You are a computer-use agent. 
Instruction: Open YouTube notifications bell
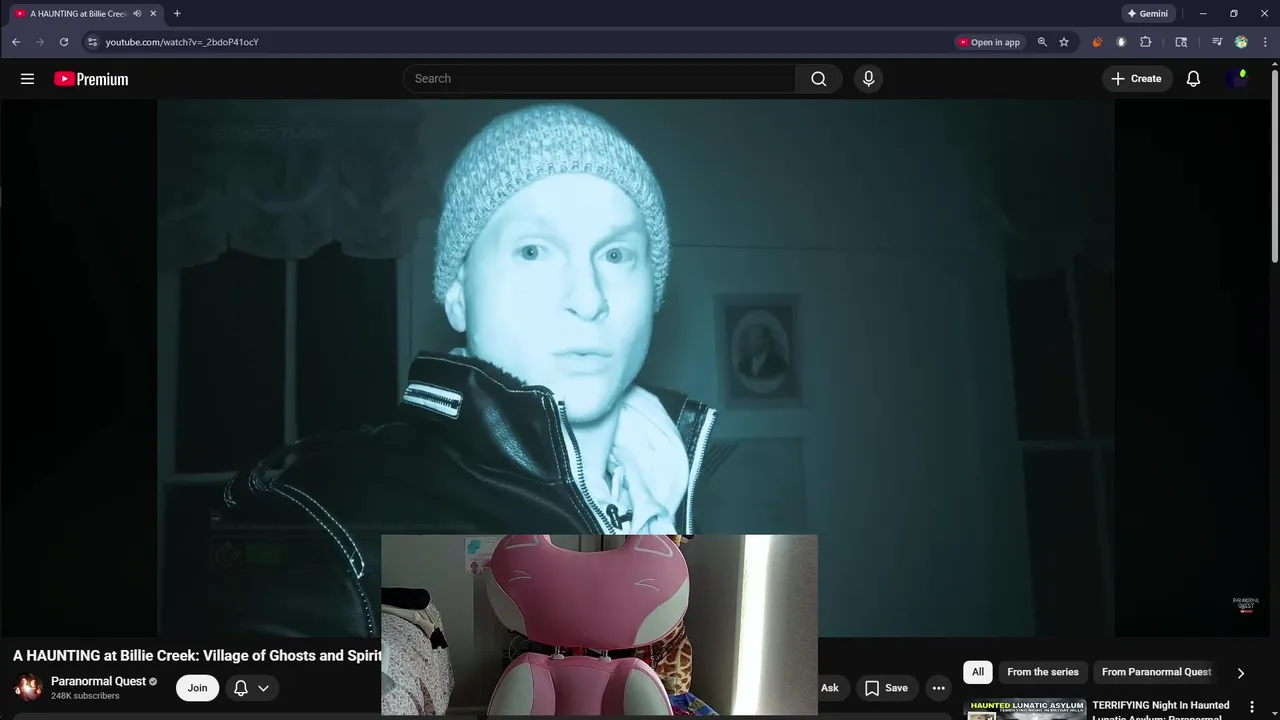coord(1193,79)
